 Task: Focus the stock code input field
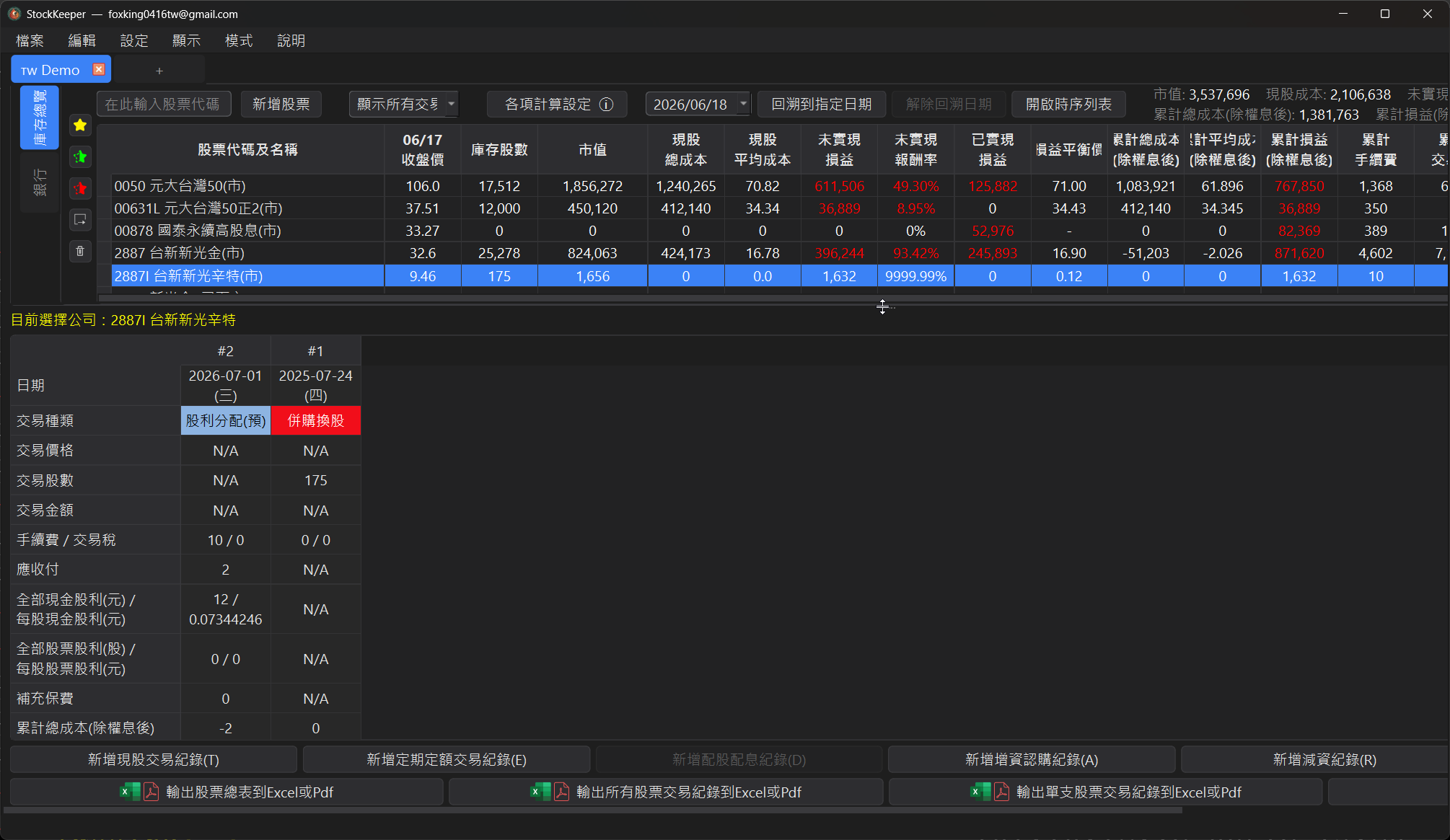pos(164,105)
